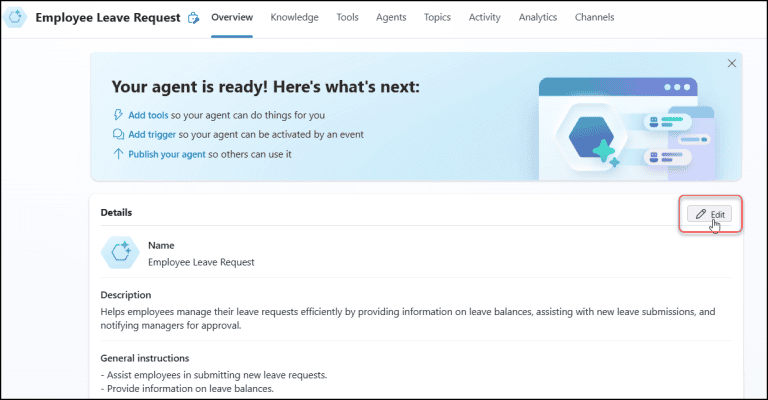The image size is (768, 400).
Task: Click the Details section heading
Action: 116,212
